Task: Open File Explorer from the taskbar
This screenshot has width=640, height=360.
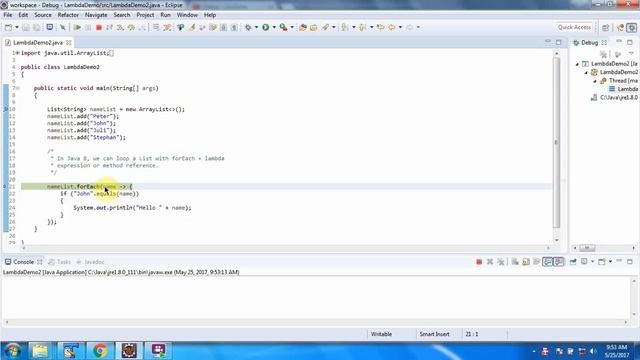Action: pos(40,351)
